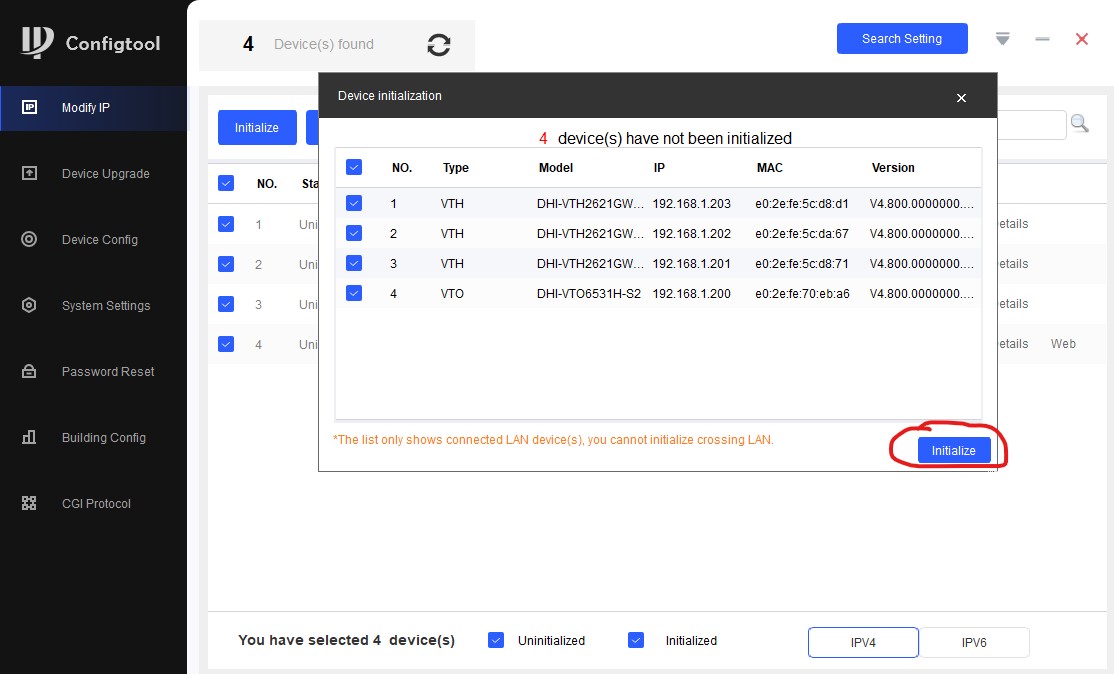1114x674 pixels.
Task: Click the search magnifier icon
Action: tap(1080, 124)
